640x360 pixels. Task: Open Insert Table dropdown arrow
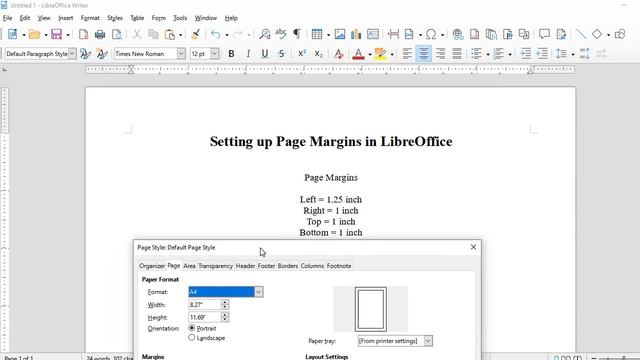[328, 35]
